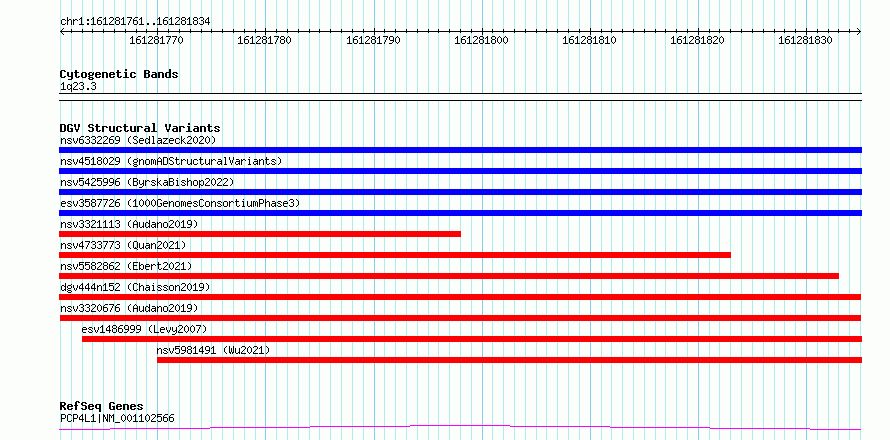Image resolution: width=890 pixels, height=440 pixels.
Task: Click the blue bar below nsv5425996
Action: click(460, 192)
